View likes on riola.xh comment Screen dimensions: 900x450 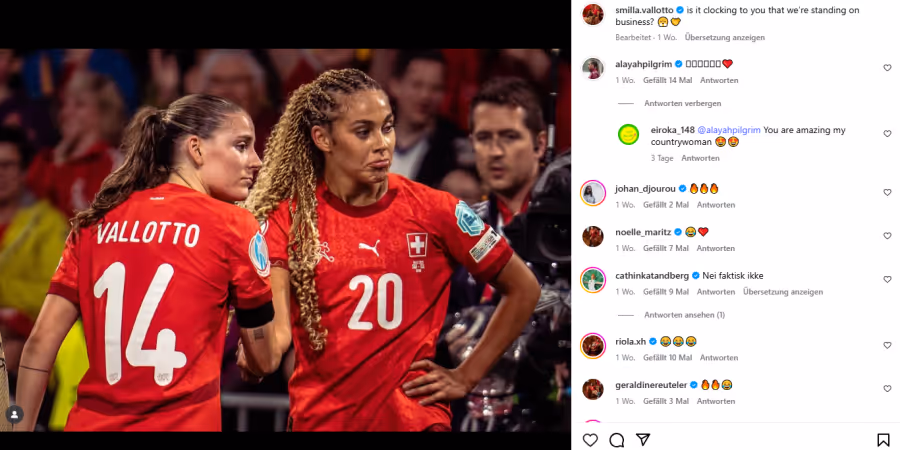(x=668, y=358)
